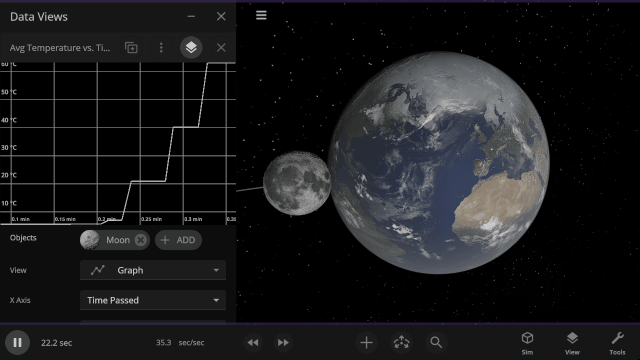The width and height of the screenshot is (640, 360).
Task: Close the Data Views panel
Action: click(x=221, y=16)
